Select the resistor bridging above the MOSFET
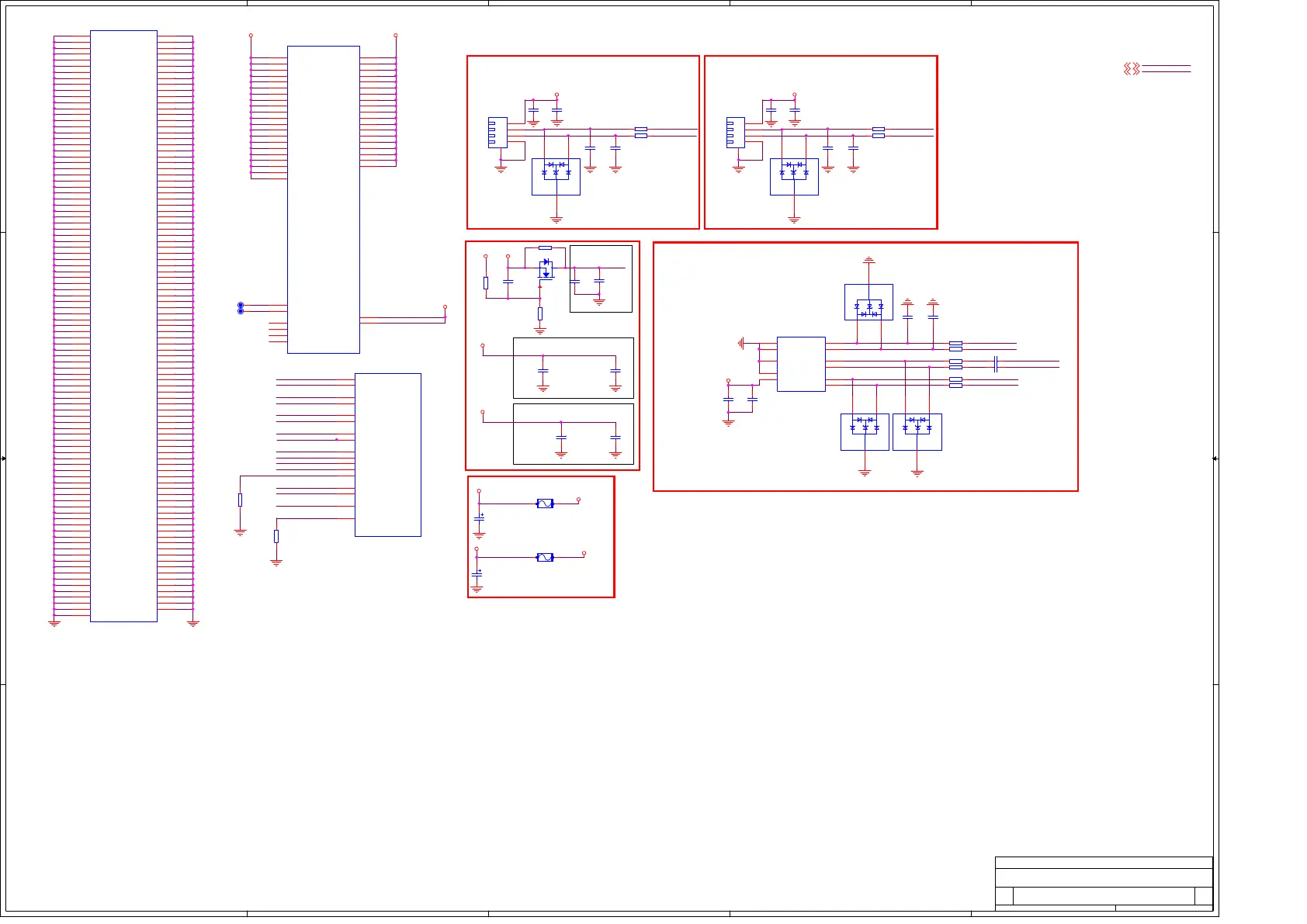 pyautogui.click(x=545, y=247)
